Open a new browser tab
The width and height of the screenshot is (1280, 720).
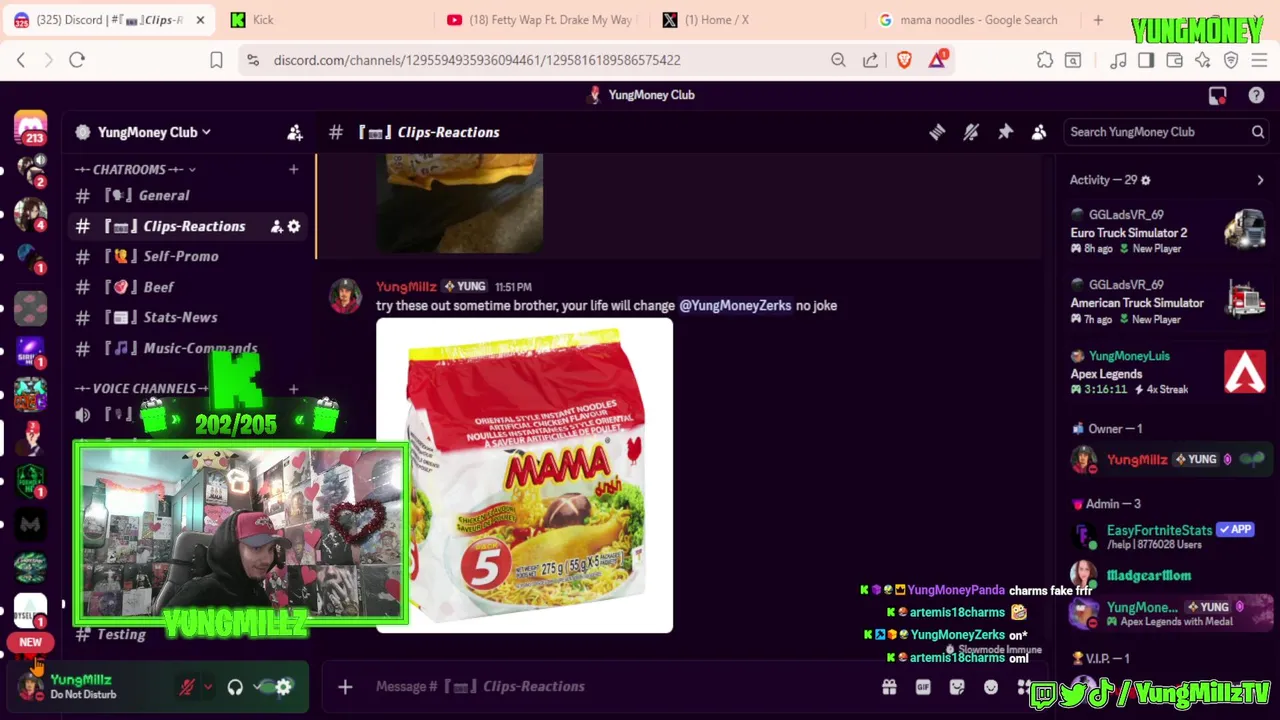(x=1098, y=20)
